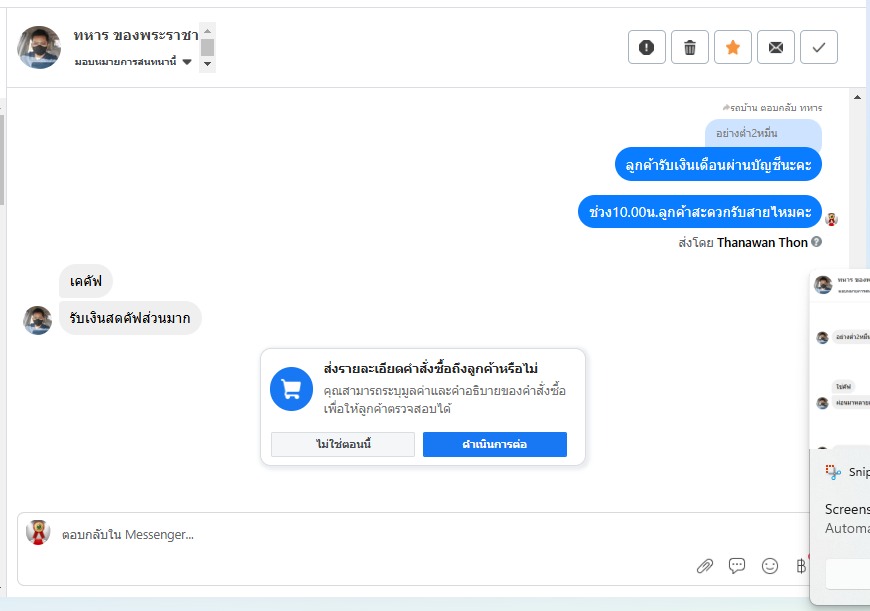Click page avatar next to reply box
This screenshot has height=611, width=870.
pyautogui.click(x=38, y=532)
